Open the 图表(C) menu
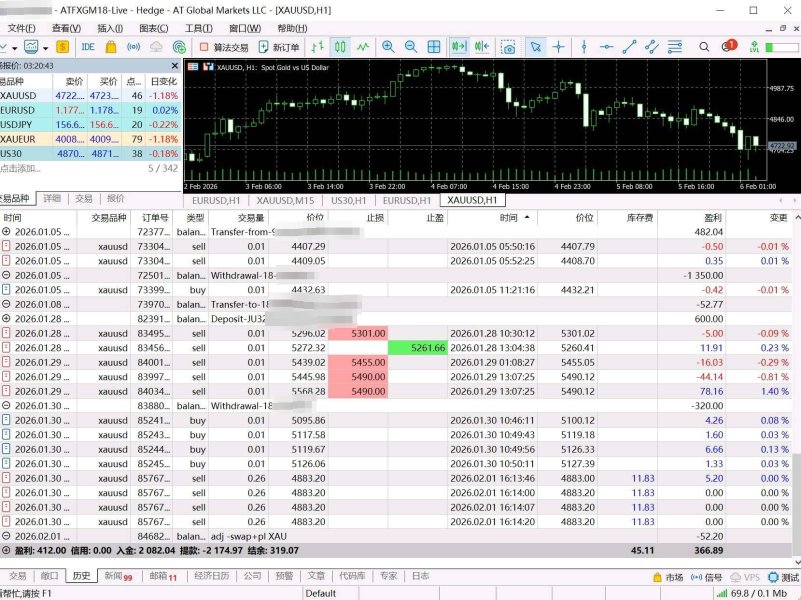 coord(153,28)
